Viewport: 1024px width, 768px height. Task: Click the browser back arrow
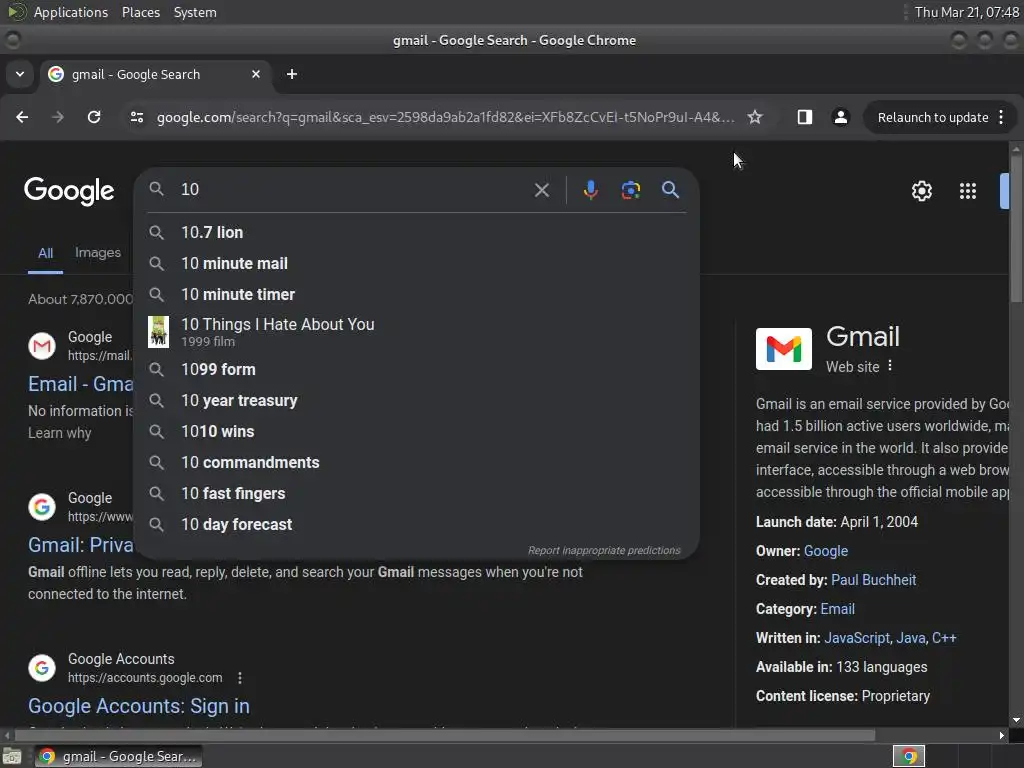point(22,117)
